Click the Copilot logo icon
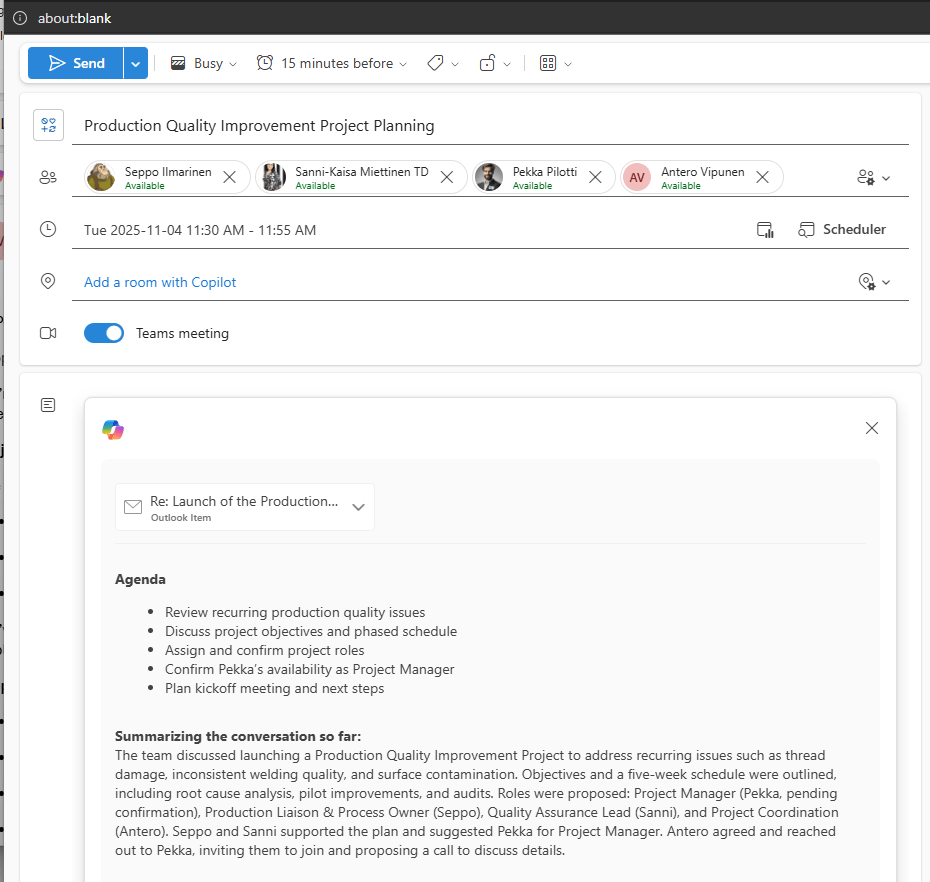This screenshot has width=930, height=882. pyautogui.click(x=113, y=430)
